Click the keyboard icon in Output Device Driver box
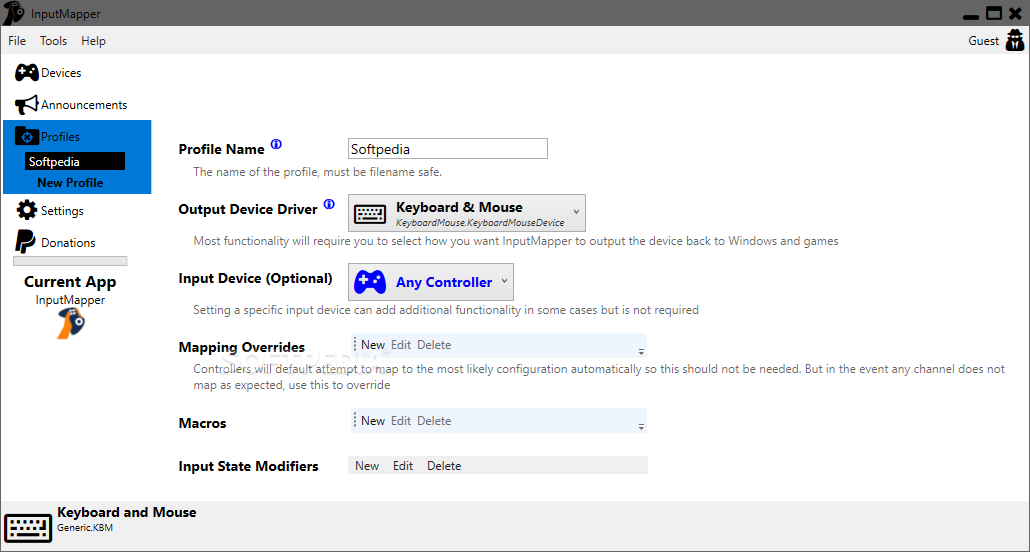This screenshot has width=1030, height=552. click(370, 214)
